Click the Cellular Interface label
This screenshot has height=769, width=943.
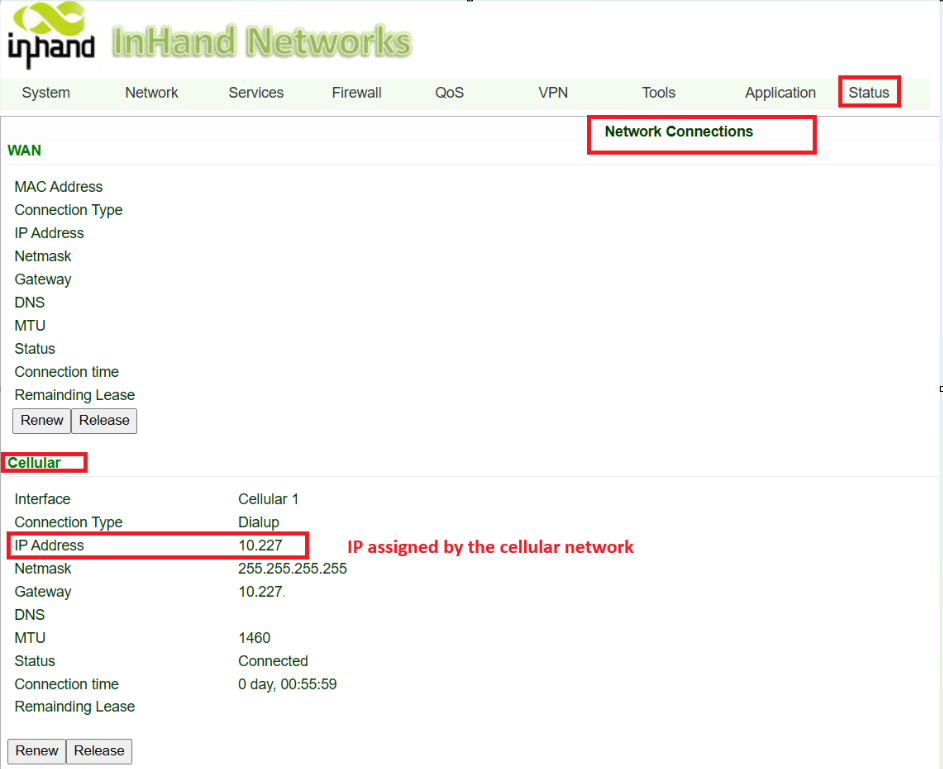(42, 499)
